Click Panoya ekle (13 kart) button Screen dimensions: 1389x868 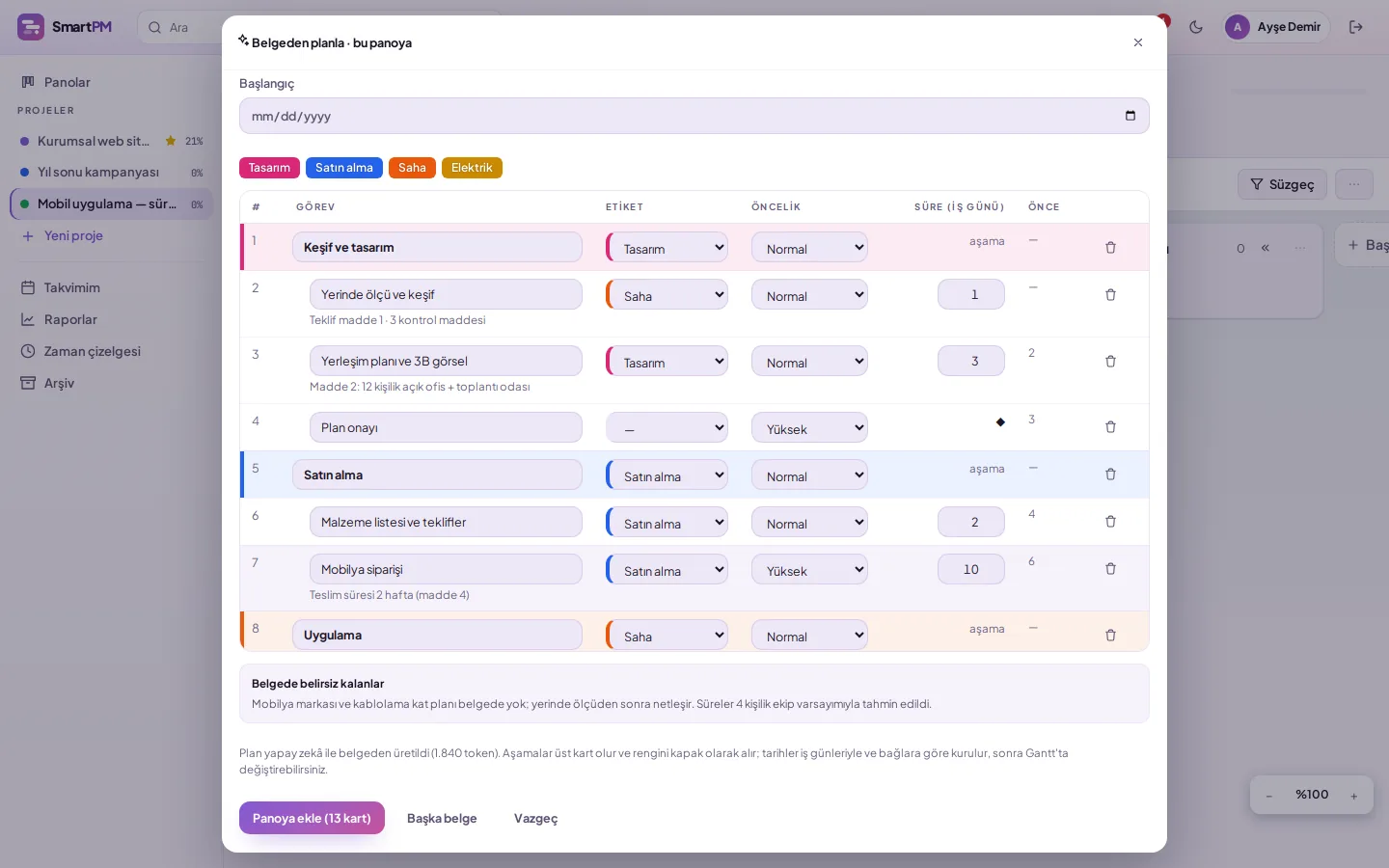click(312, 818)
